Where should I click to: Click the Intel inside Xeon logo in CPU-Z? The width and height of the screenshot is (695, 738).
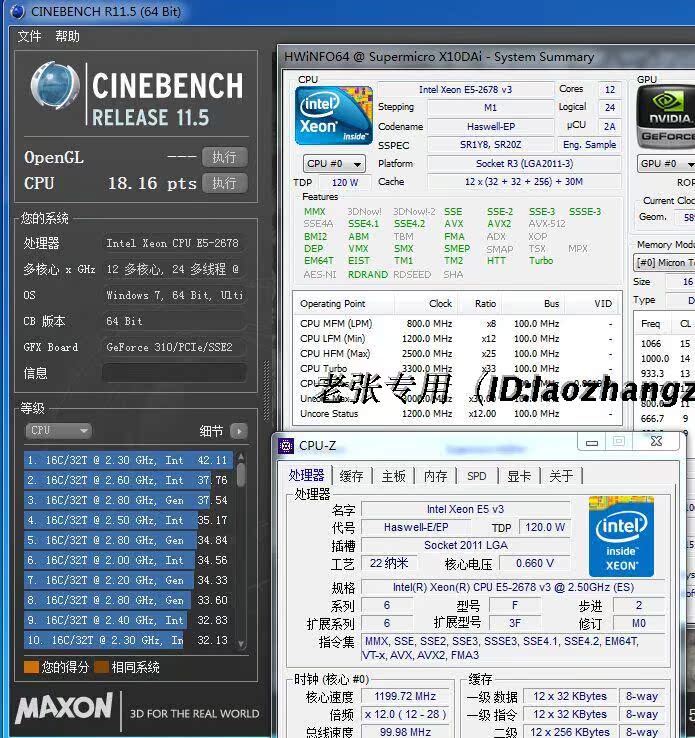click(621, 537)
